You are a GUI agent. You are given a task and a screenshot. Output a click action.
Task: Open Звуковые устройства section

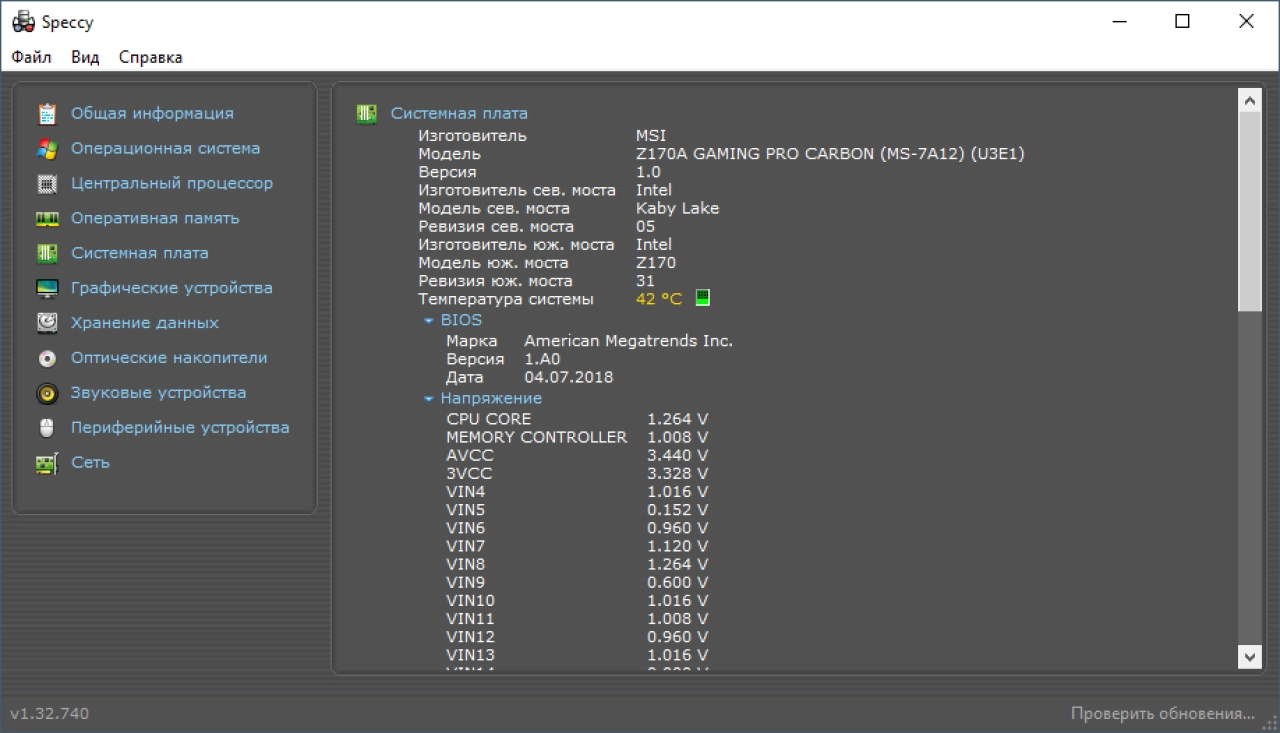pos(158,393)
